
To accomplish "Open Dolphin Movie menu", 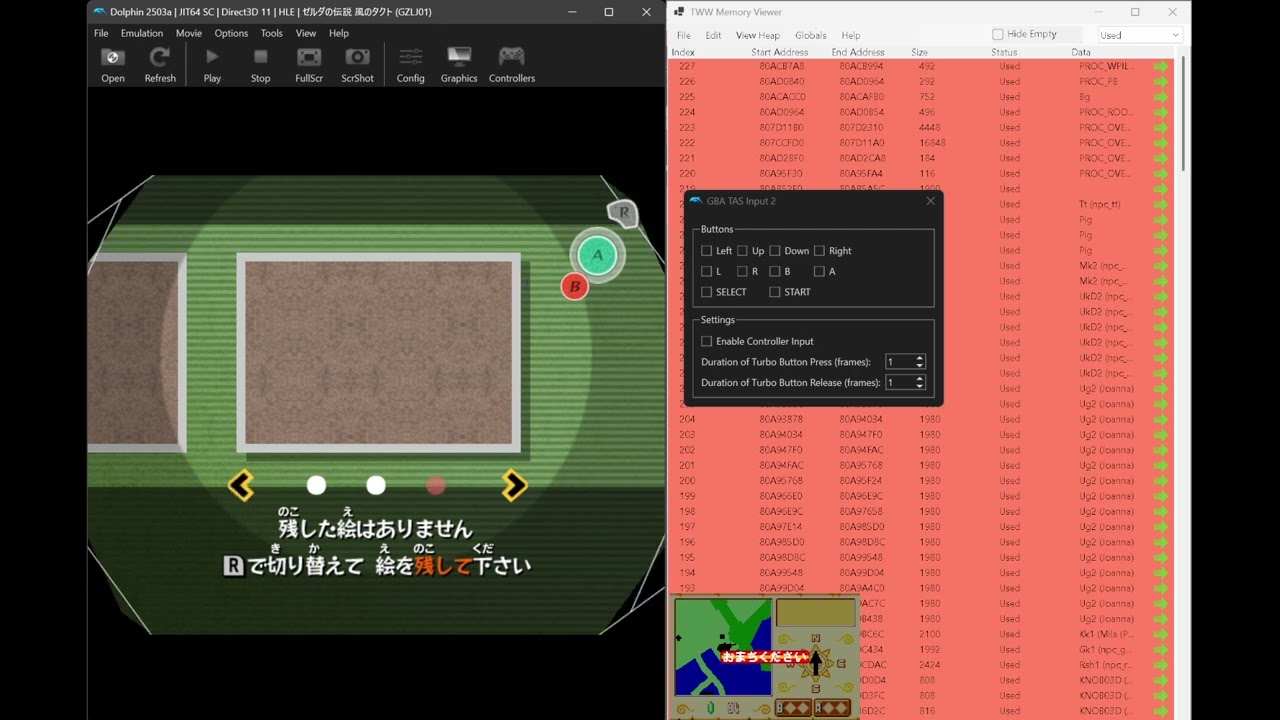I will [x=189, y=33].
